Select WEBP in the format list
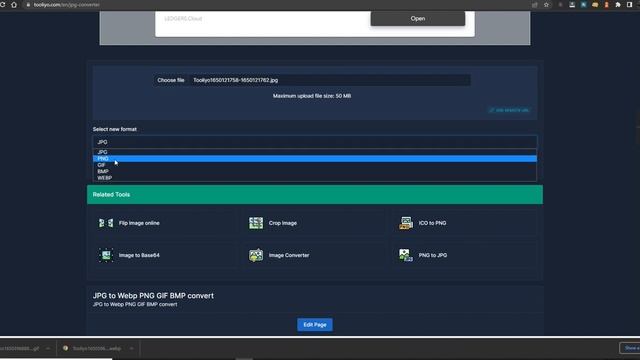The image size is (640, 360). point(315,178)
